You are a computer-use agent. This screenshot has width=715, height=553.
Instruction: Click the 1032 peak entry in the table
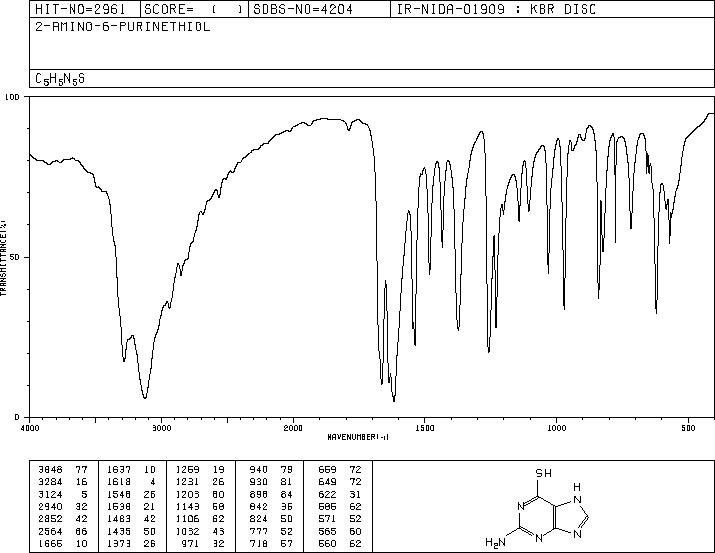tap(200, 532)
